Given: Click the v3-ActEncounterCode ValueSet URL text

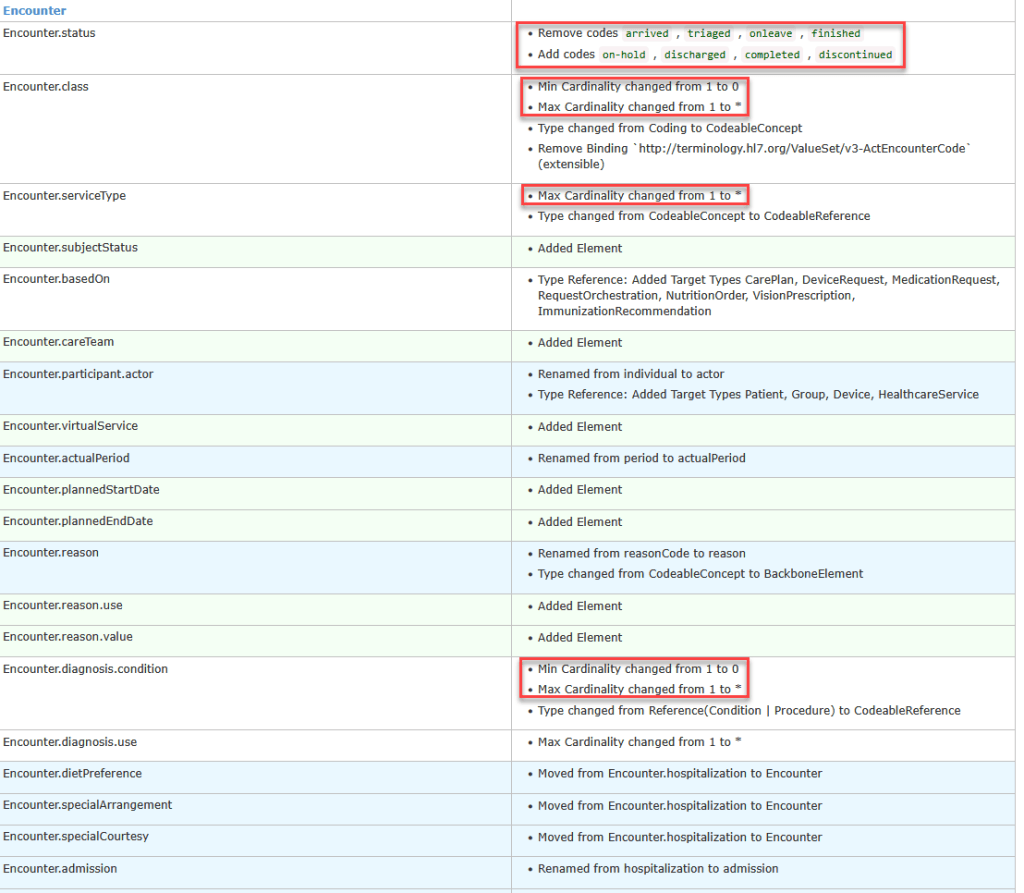Looking at the screenshot, I should tap(802, 148).
